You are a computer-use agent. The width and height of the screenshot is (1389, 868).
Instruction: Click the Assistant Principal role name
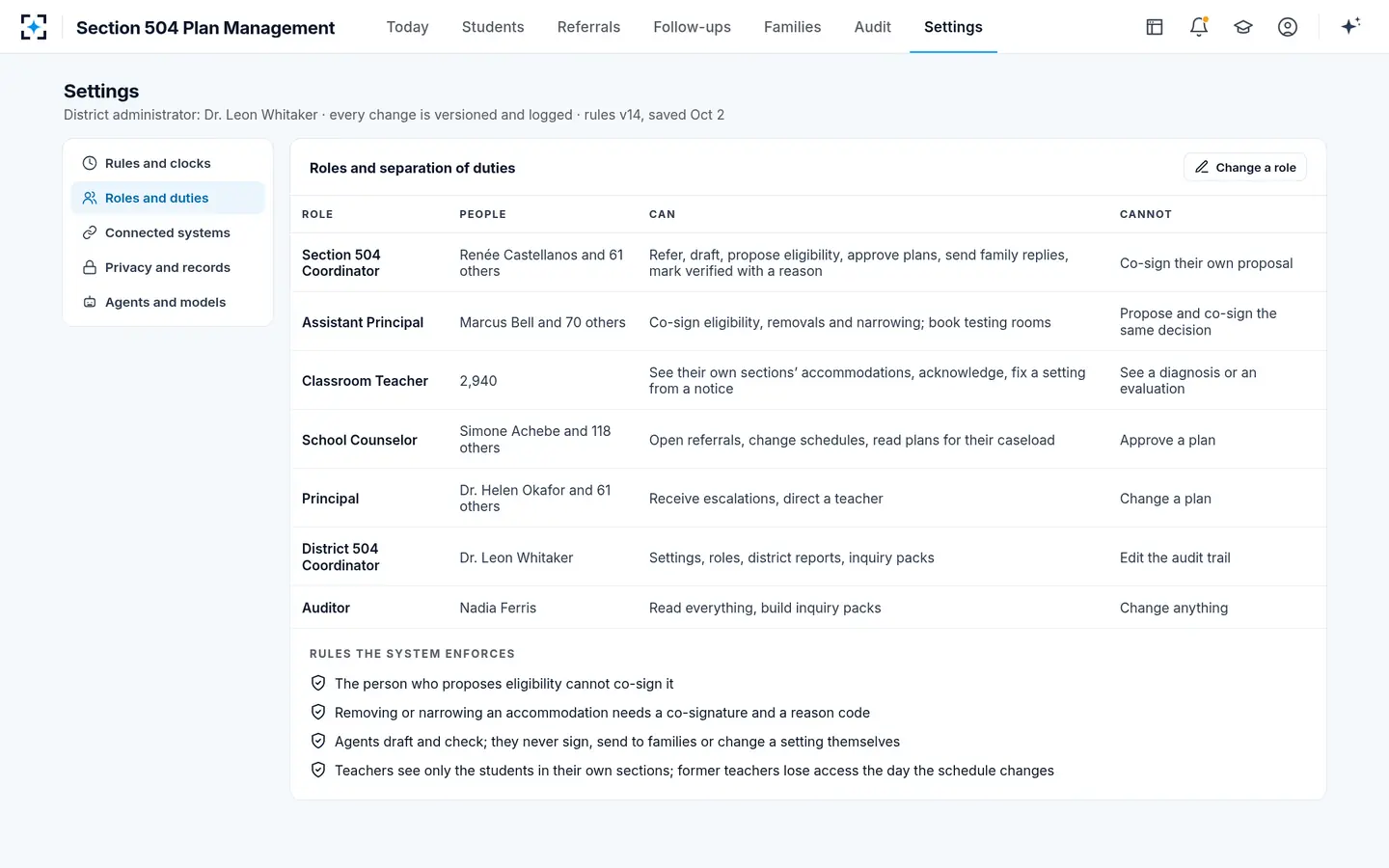[363, 322]
